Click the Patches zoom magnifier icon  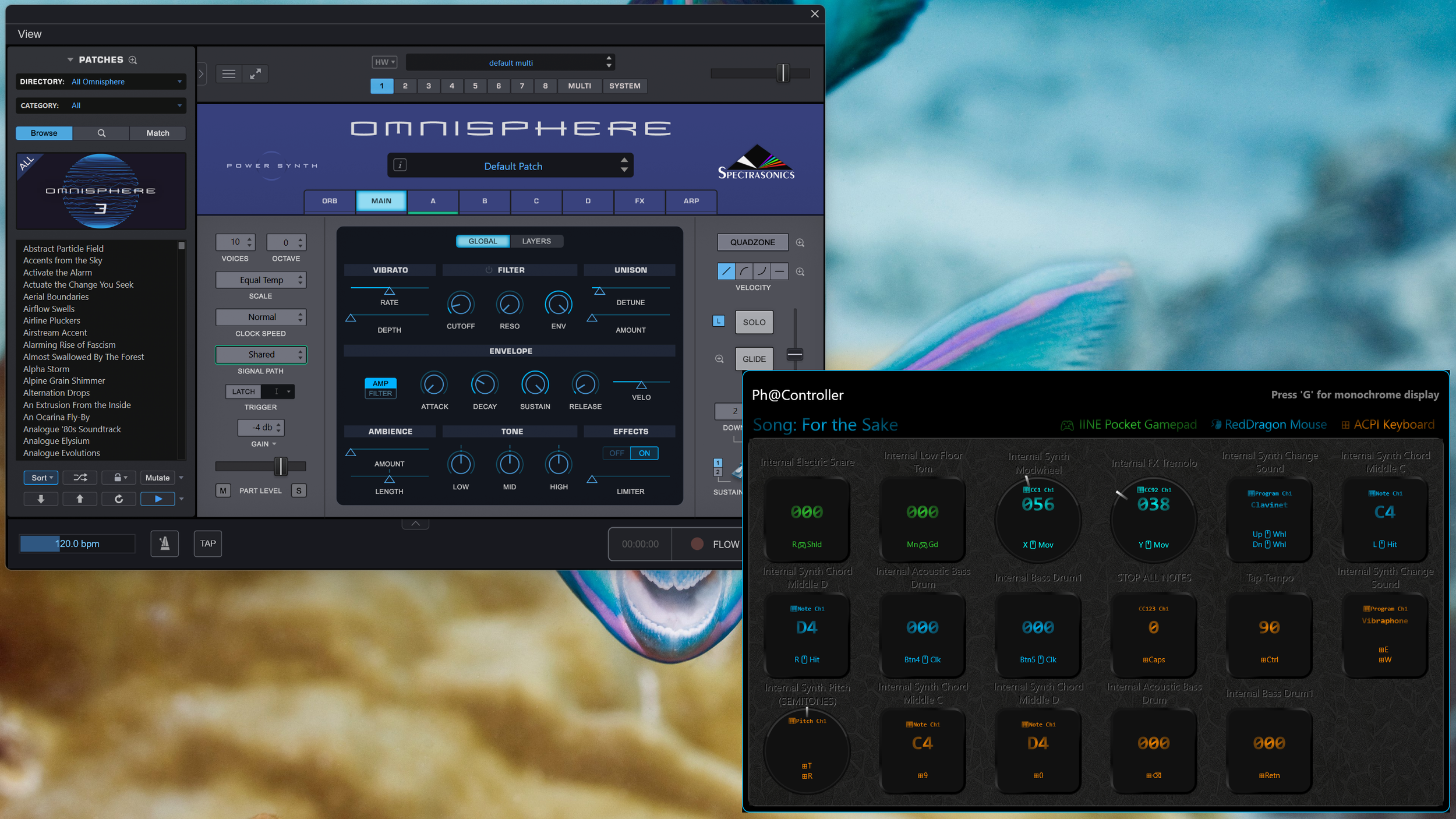click(x=133, y=60)
